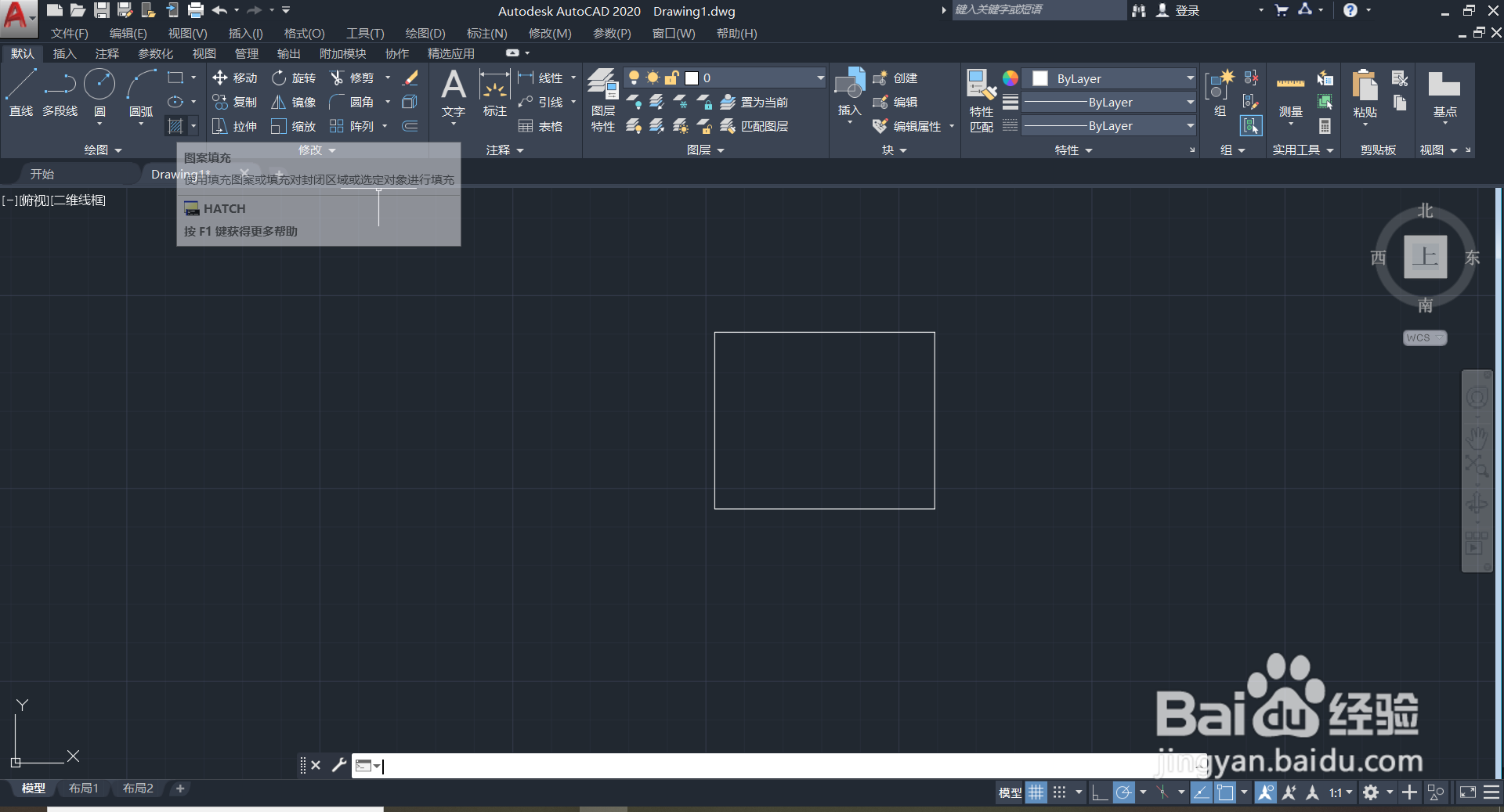
Task: Open the Full Navigation Wheel in navigation bar
Action: point(1477,398)
